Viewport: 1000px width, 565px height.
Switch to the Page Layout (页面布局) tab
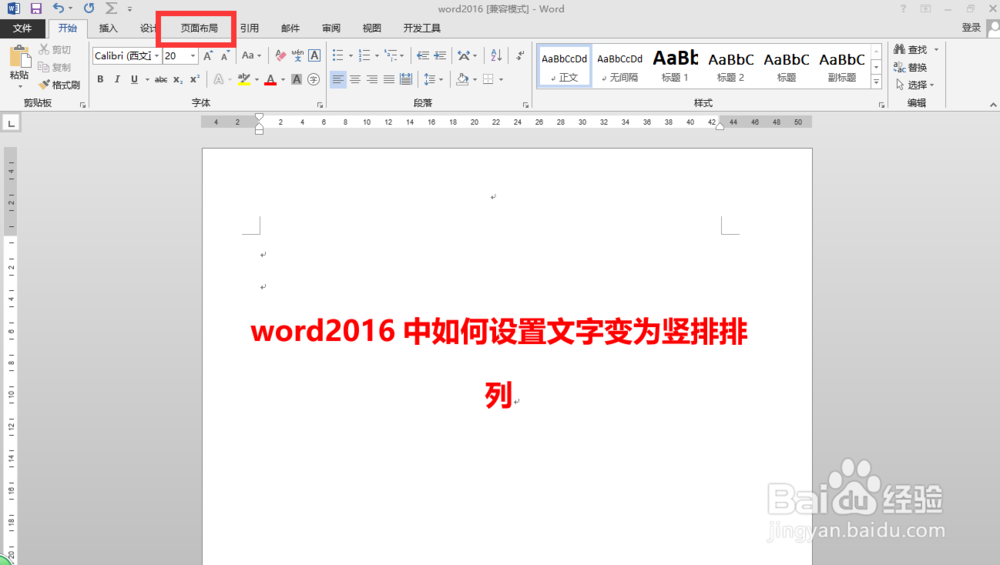pyautogui.click(x=199, y=28)
